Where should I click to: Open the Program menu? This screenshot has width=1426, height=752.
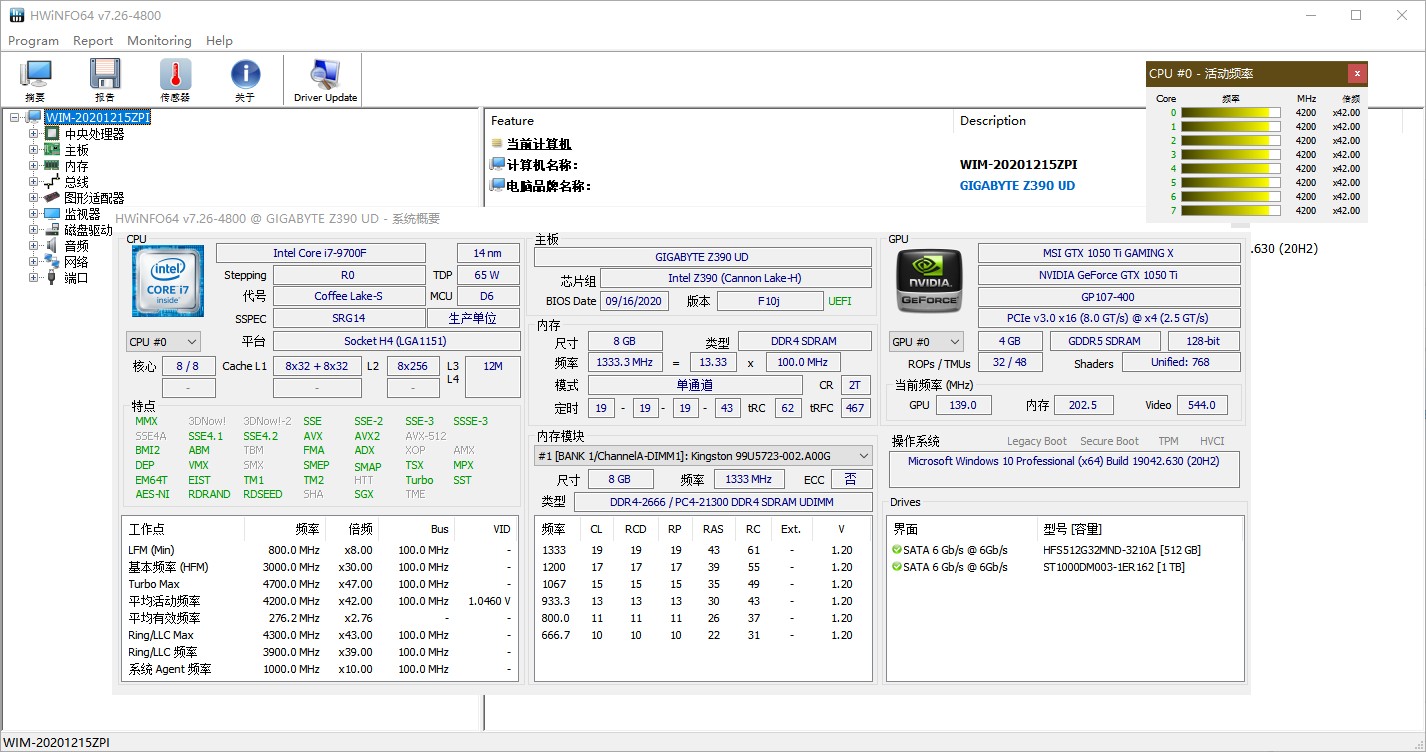coord(33,41)
